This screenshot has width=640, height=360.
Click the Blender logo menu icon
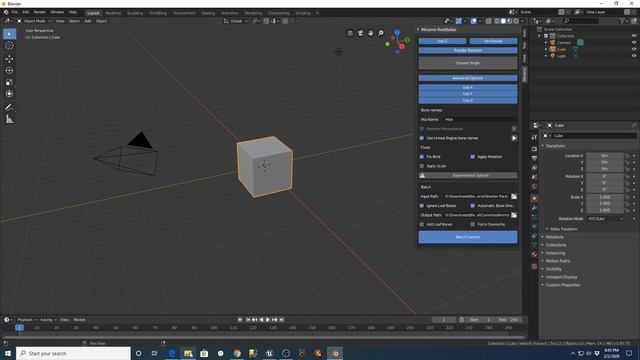tap(6, 12)
